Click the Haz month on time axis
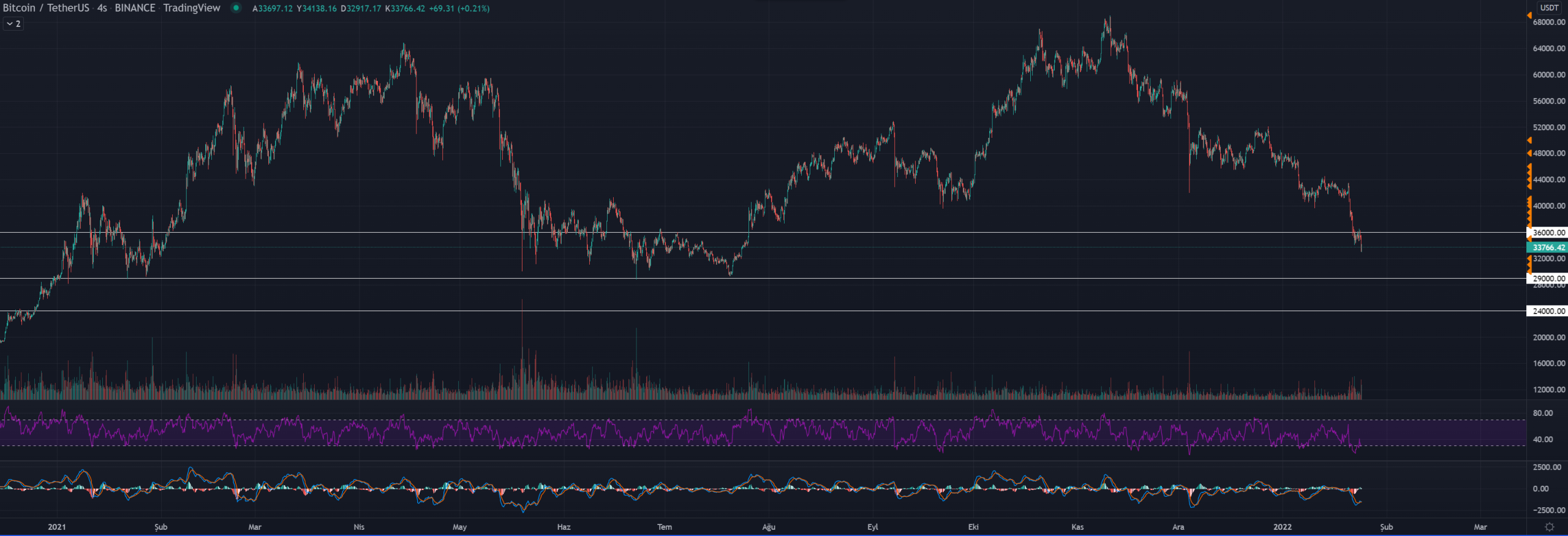This screenshot has width=1568, height=536. tap(563, 527)
